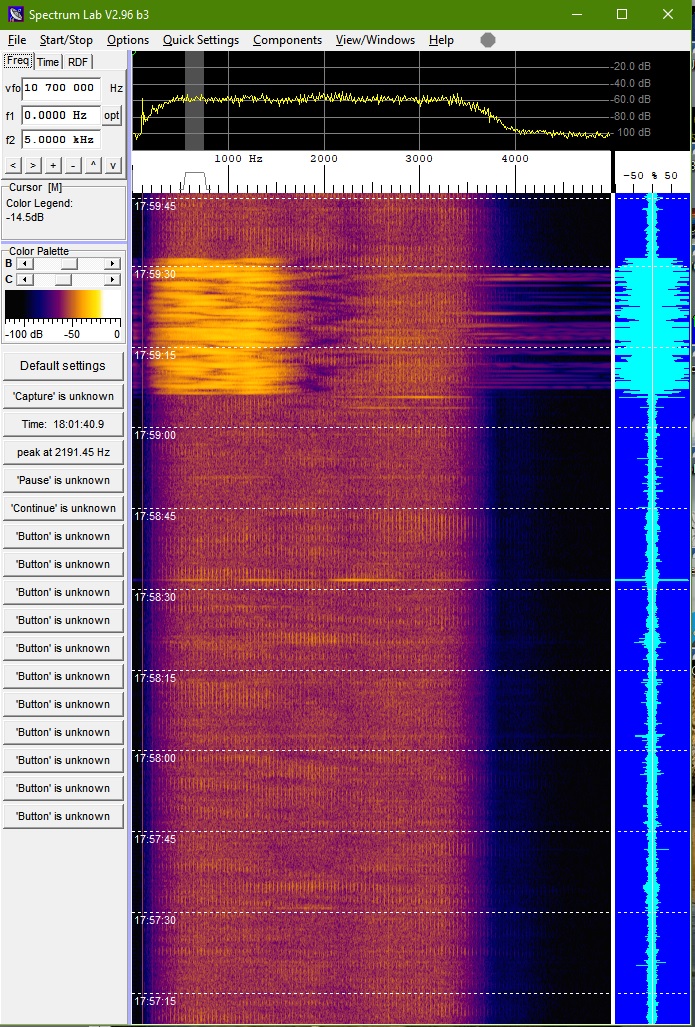Image resolution: width=695 pixels, height=1027 pixels.
Task: Click the '^' up arrow button
Action: pyautogui.click(x=93, y=165)
